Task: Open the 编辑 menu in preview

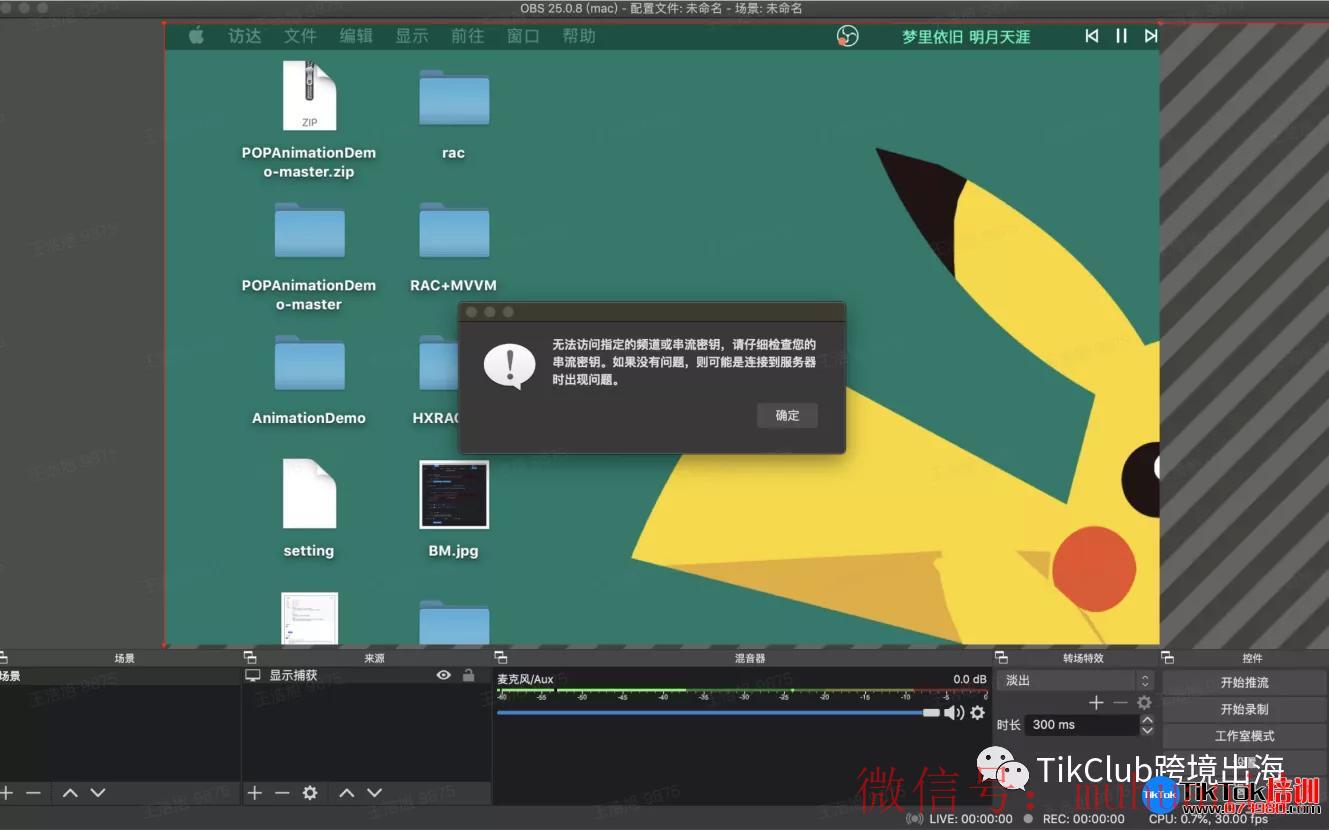Action: click(x=356, y=36)
